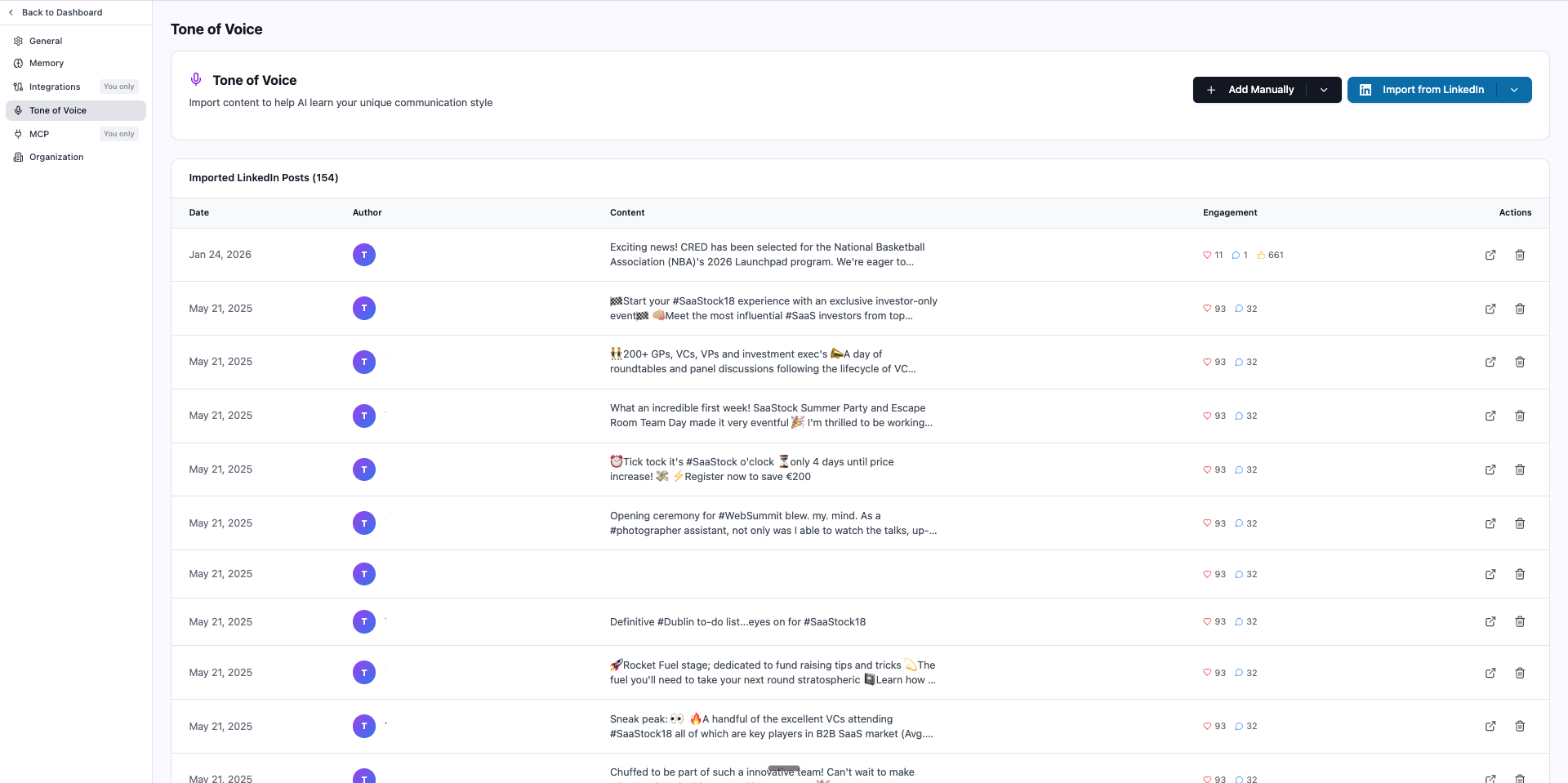Open link for the empty-content post row
Image resolution: width=1568 pixels, height=783 pixels.
pyautogui.click(x=1490, y=574)
